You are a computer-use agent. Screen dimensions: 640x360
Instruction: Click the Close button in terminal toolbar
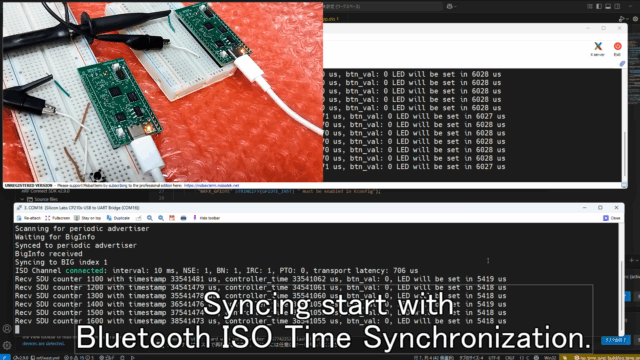click(x=612, y=218)
